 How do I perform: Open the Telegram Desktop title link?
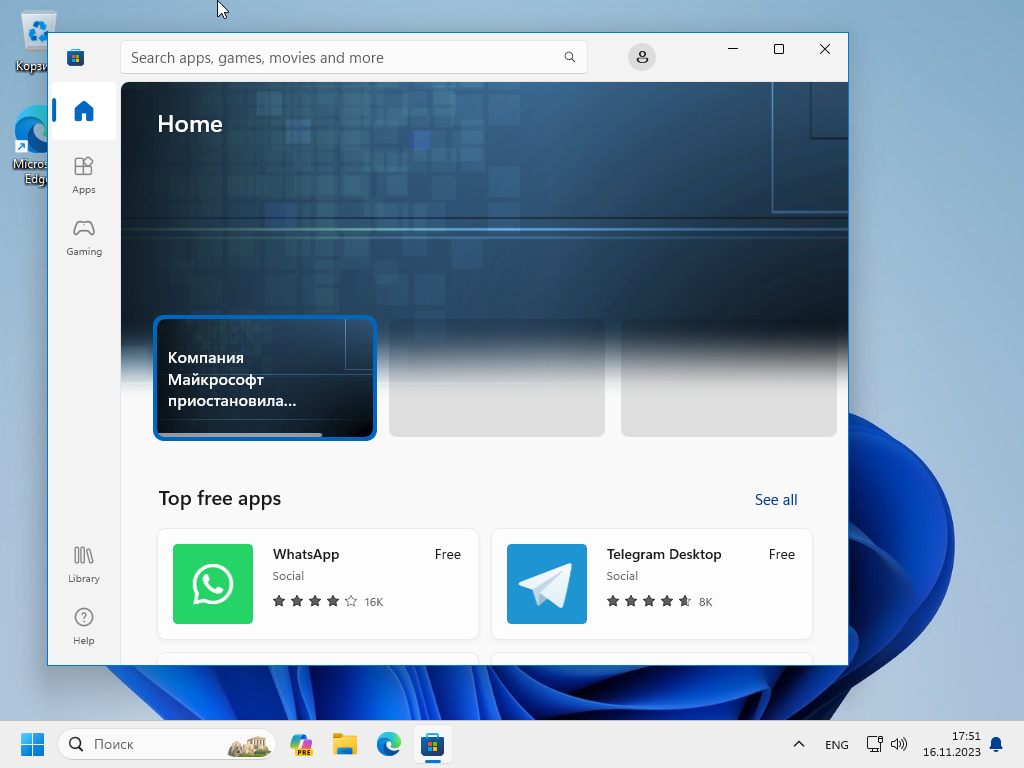click(664, 554)
